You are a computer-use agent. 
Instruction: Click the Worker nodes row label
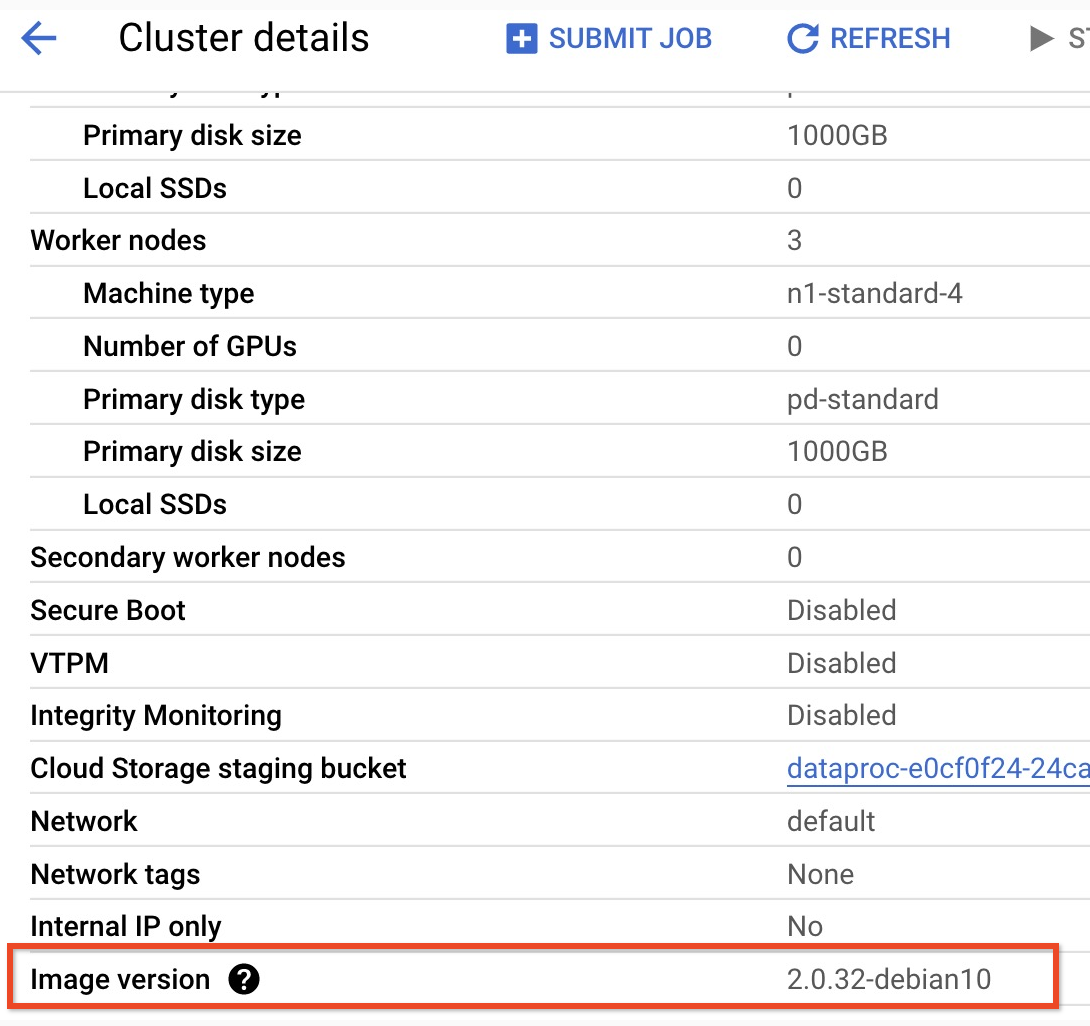pyautogui.click(x=118, y=240)
